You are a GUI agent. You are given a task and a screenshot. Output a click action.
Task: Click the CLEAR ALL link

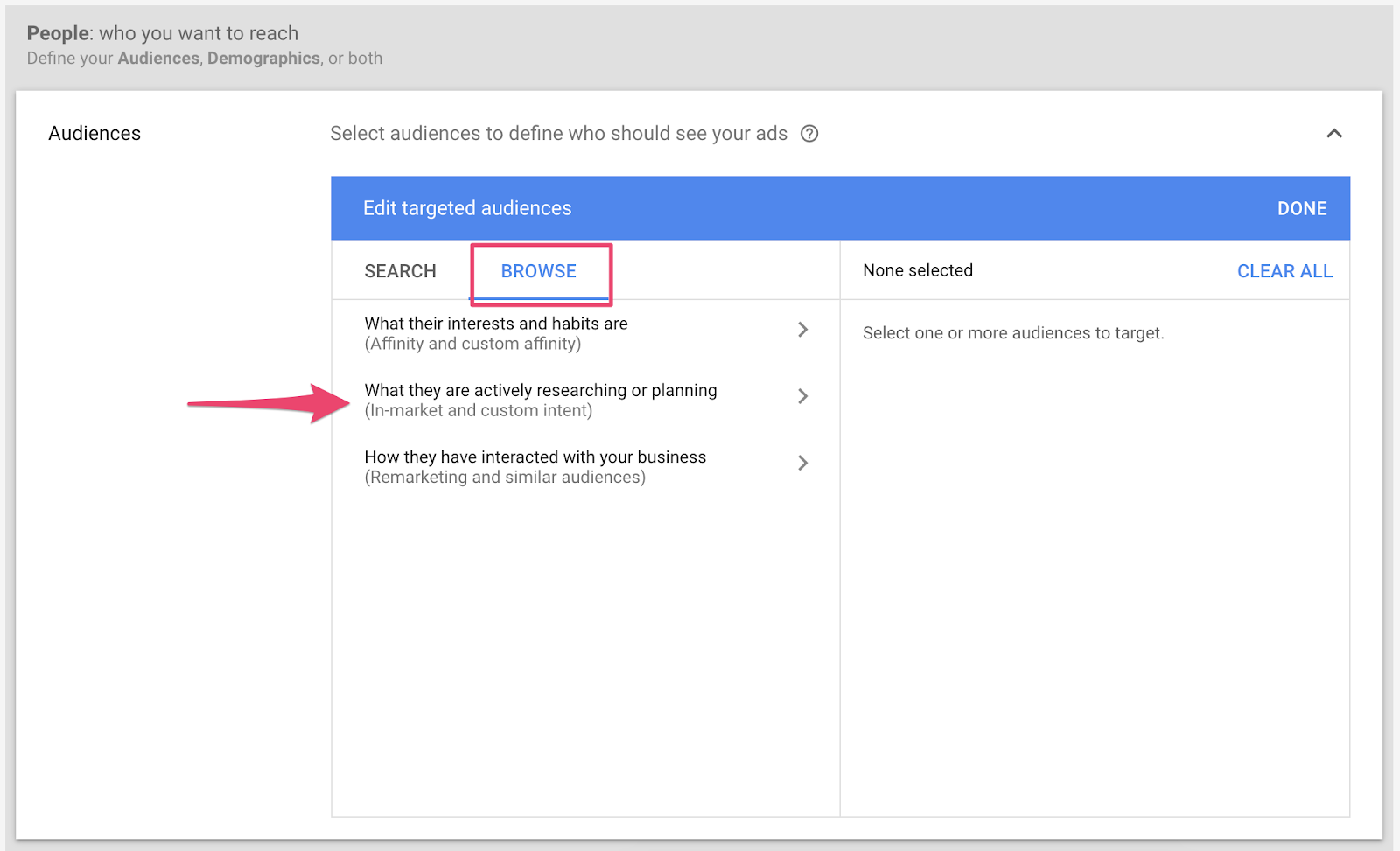[x=1284, y=271]
